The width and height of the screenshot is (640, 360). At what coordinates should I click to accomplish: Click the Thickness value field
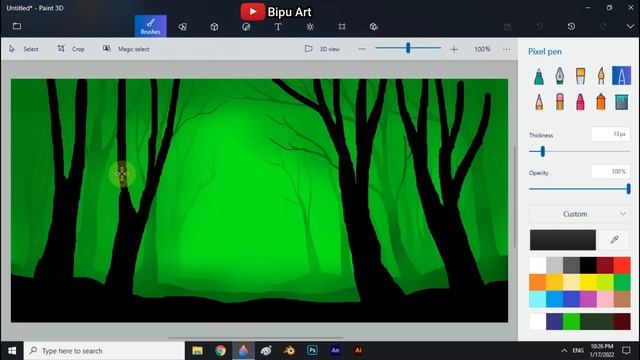coord(611,134)
